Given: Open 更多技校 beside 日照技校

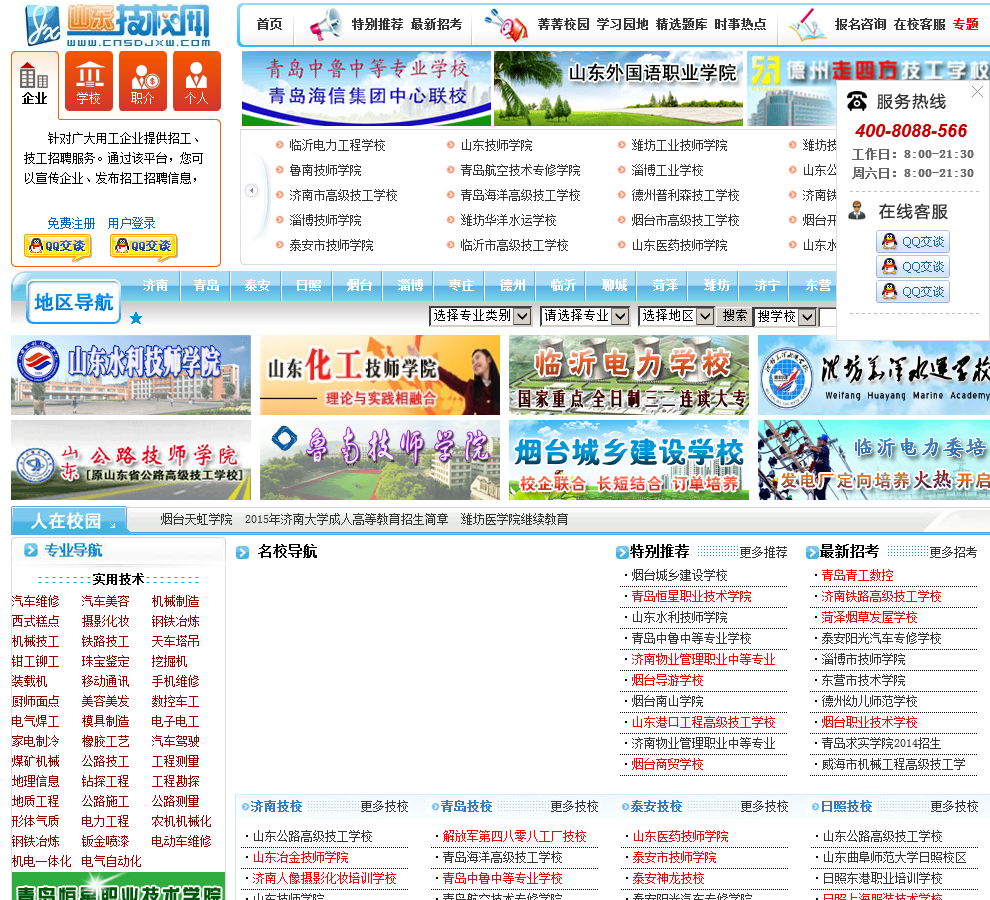Looking at the screenshot, I should pyautogui.click(x=955, y=807).
